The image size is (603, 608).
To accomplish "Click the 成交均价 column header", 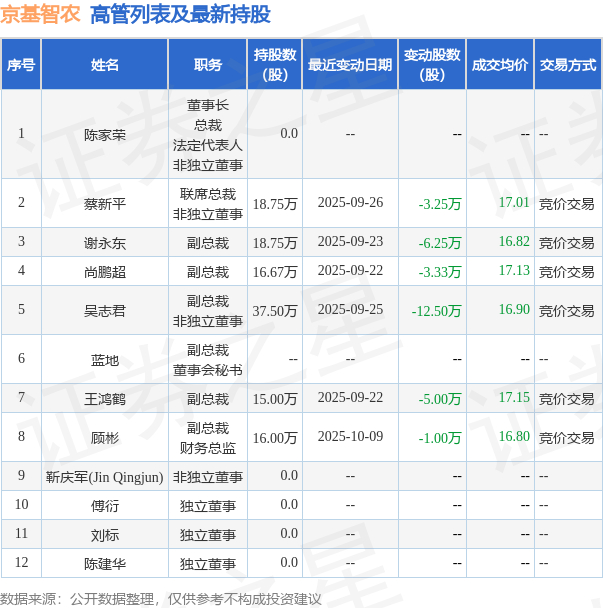I will click(500, 64).
